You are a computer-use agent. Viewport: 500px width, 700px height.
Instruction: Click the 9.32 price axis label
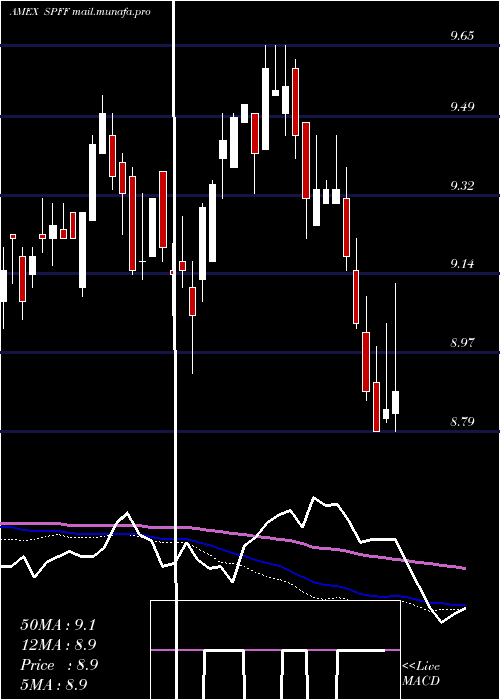point(462,186)
